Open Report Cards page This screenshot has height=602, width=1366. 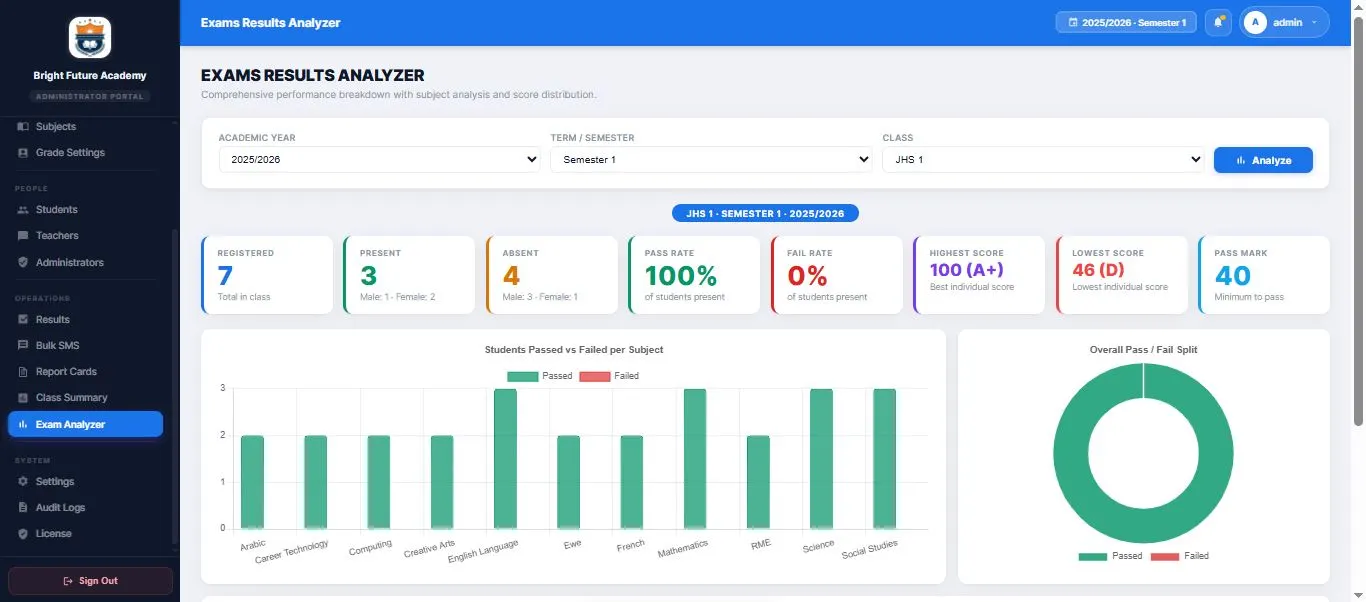click(85, 372)
